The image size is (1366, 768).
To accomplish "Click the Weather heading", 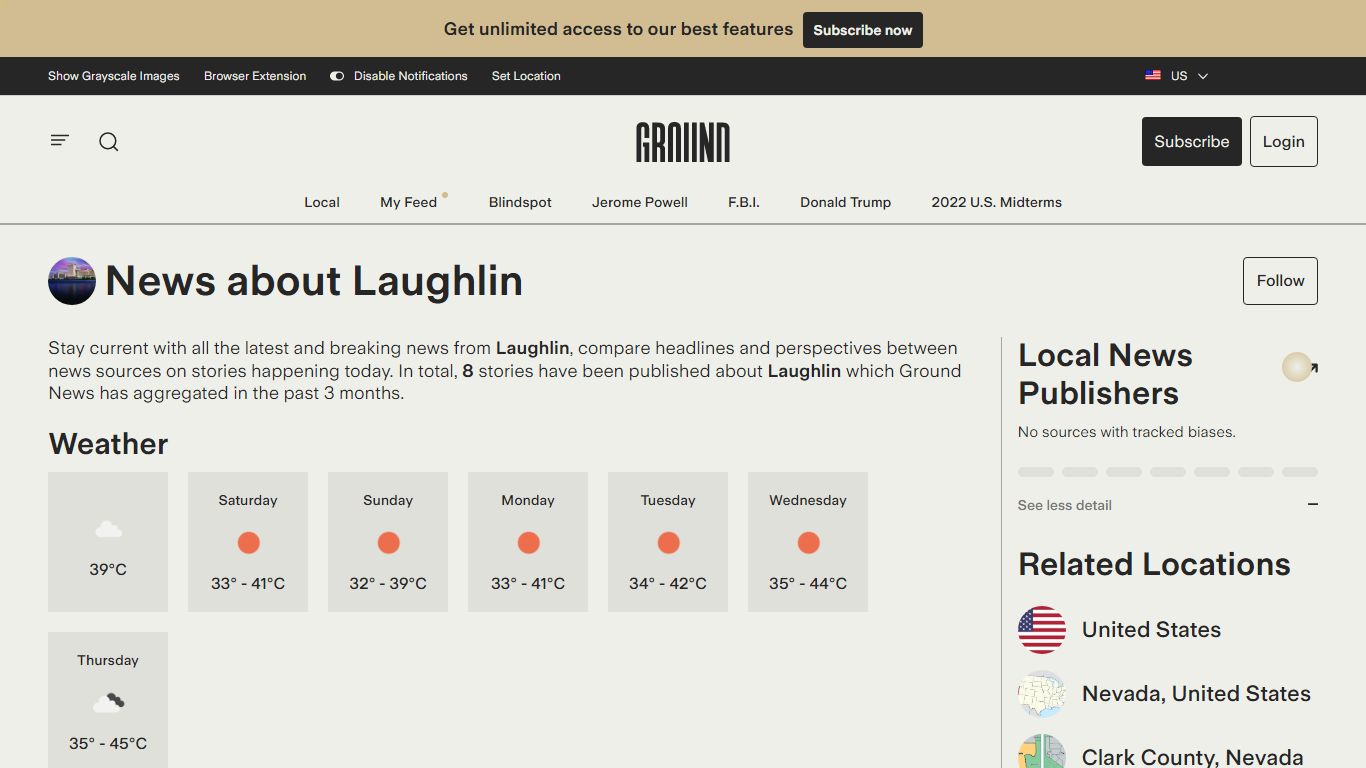I will point(108,444).
